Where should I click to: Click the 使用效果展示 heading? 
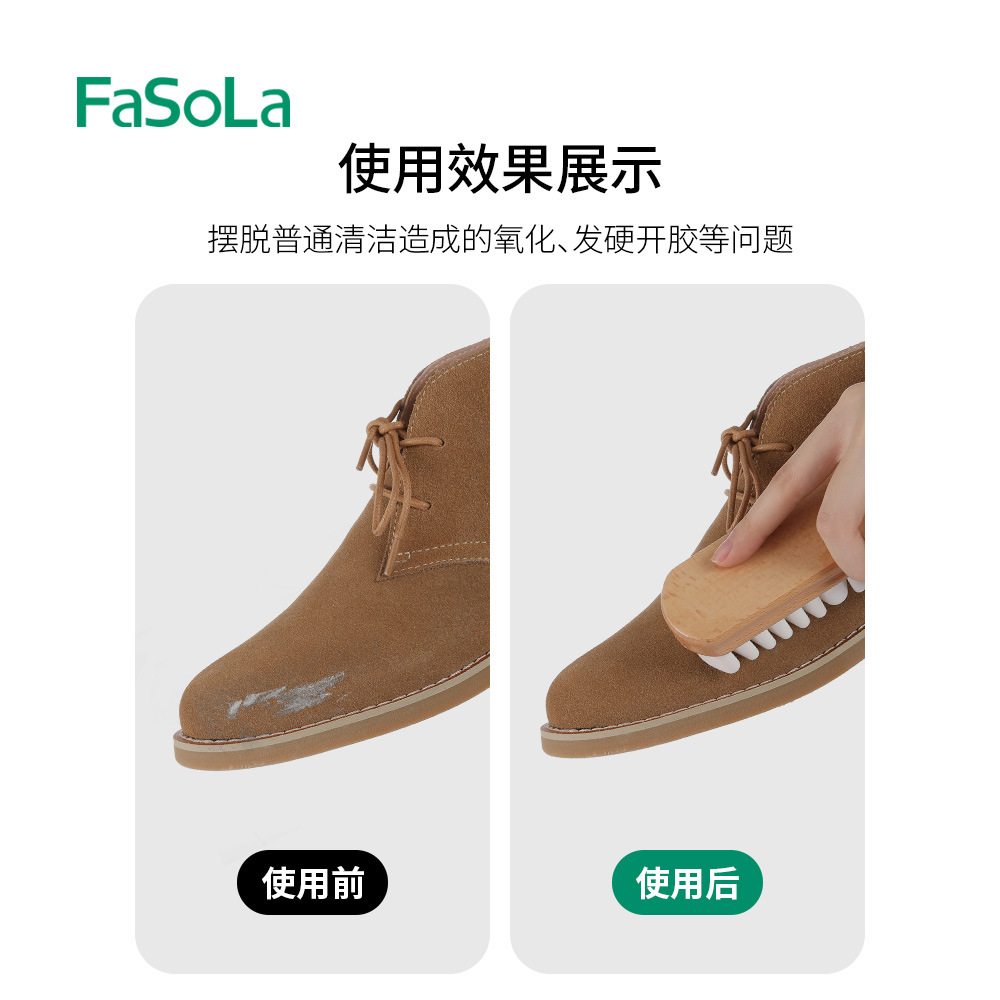[500, 168]
